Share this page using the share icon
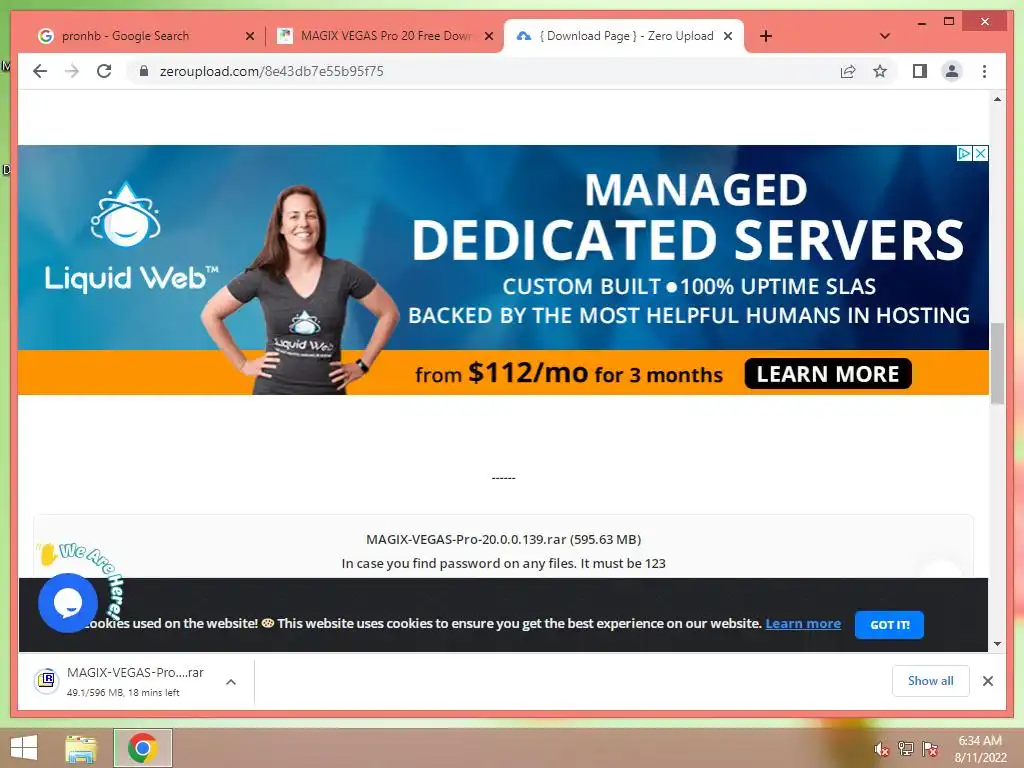This screenshot has height=768, width=1024. pyautogui.click(x=848, y=71)
